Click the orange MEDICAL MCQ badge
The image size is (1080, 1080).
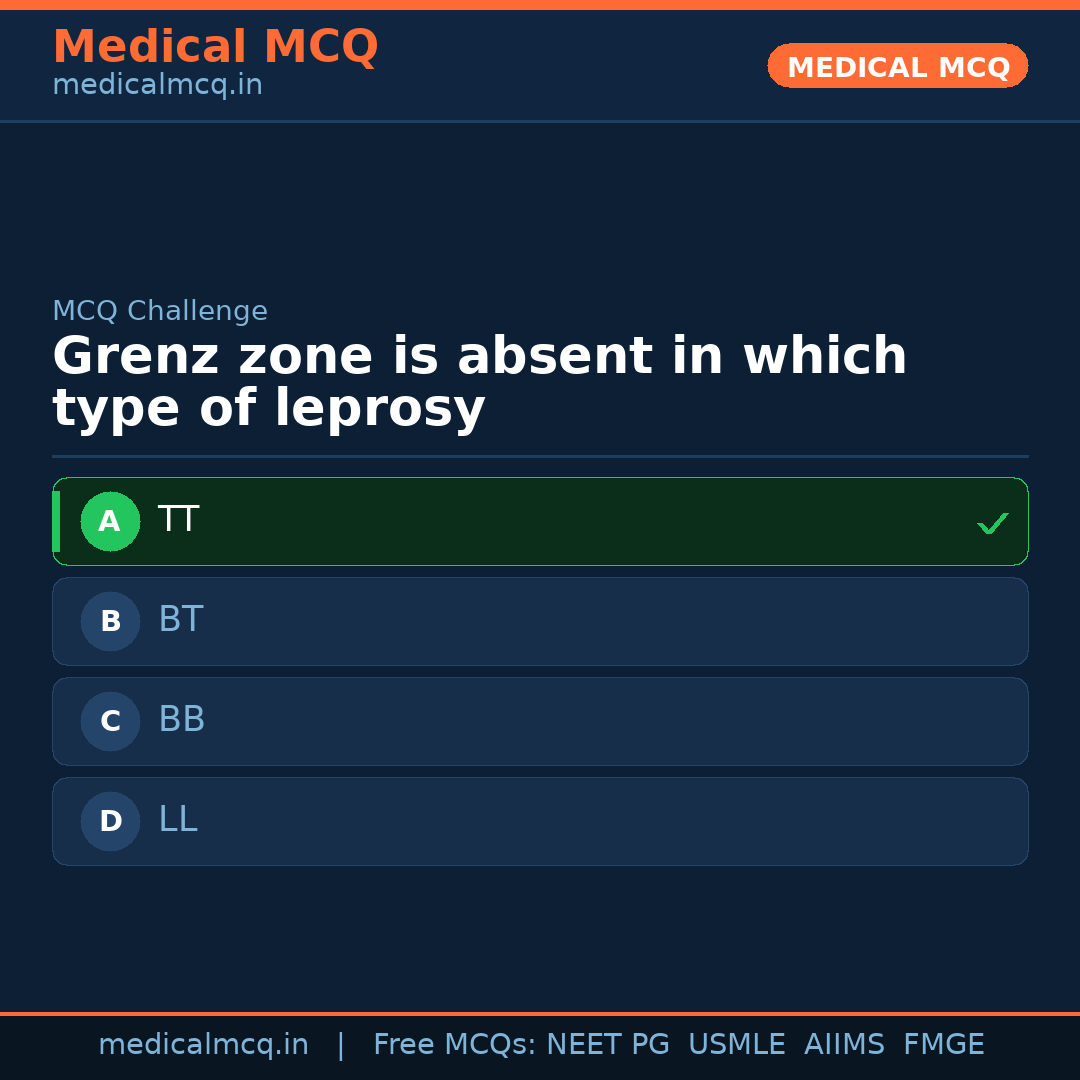[x=897, y=66]
